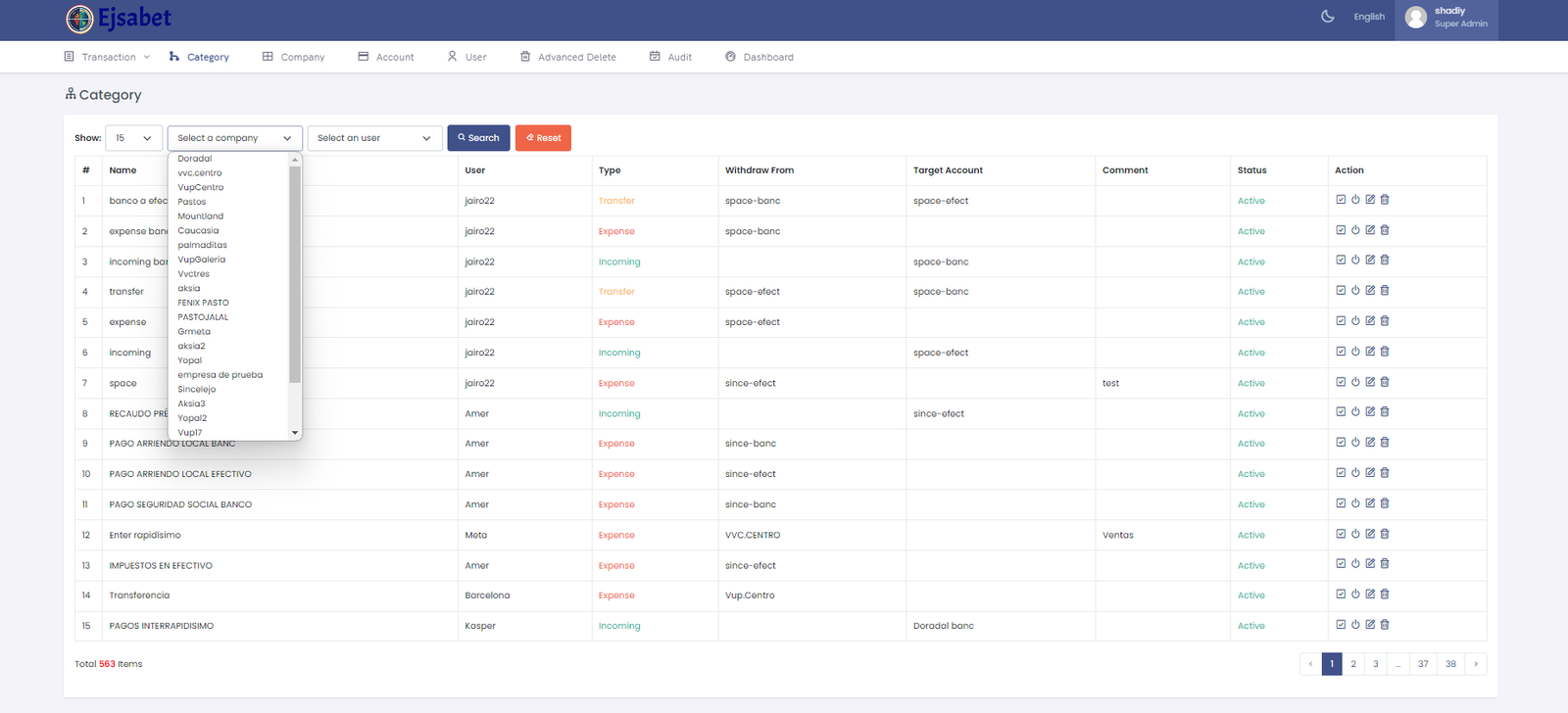
Task: Click the trash icon for row 8
Action: tap(1385, 412)
